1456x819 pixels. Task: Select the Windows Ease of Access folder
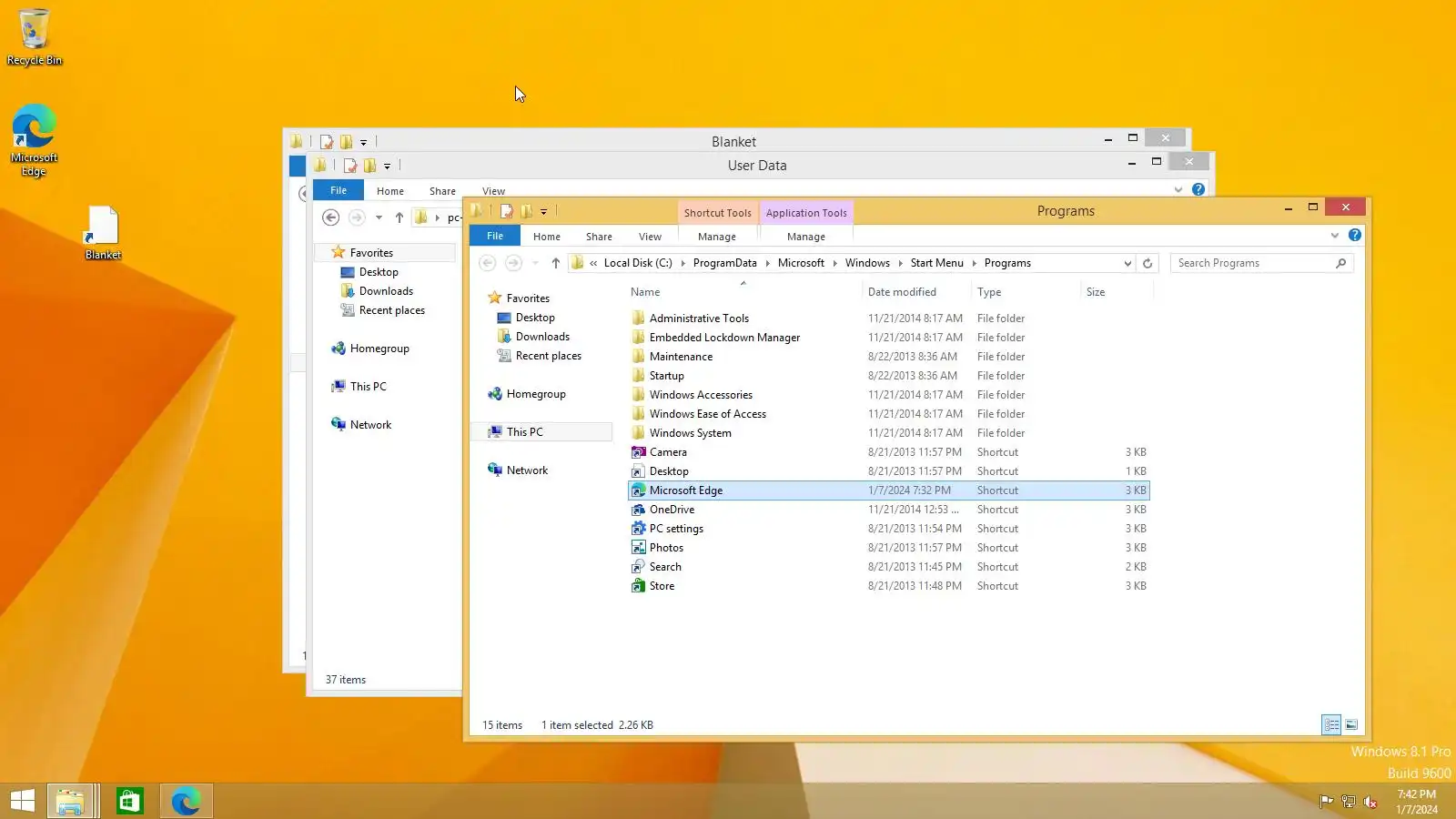pyautogui.click(x=707, y=414)
